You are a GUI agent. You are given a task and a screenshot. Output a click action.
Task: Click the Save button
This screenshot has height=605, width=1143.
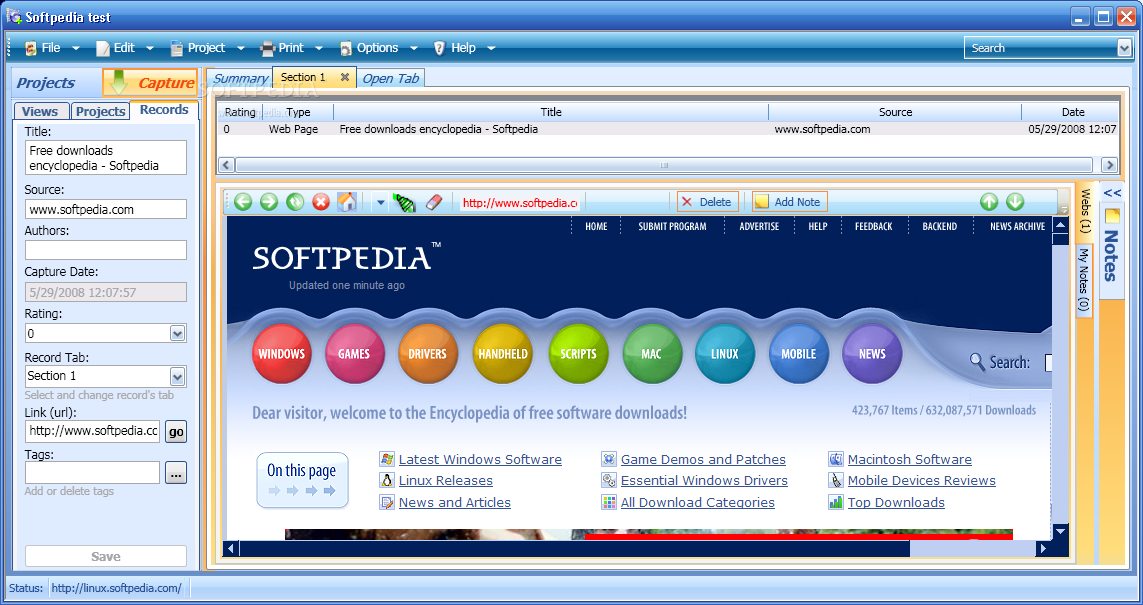106,556
